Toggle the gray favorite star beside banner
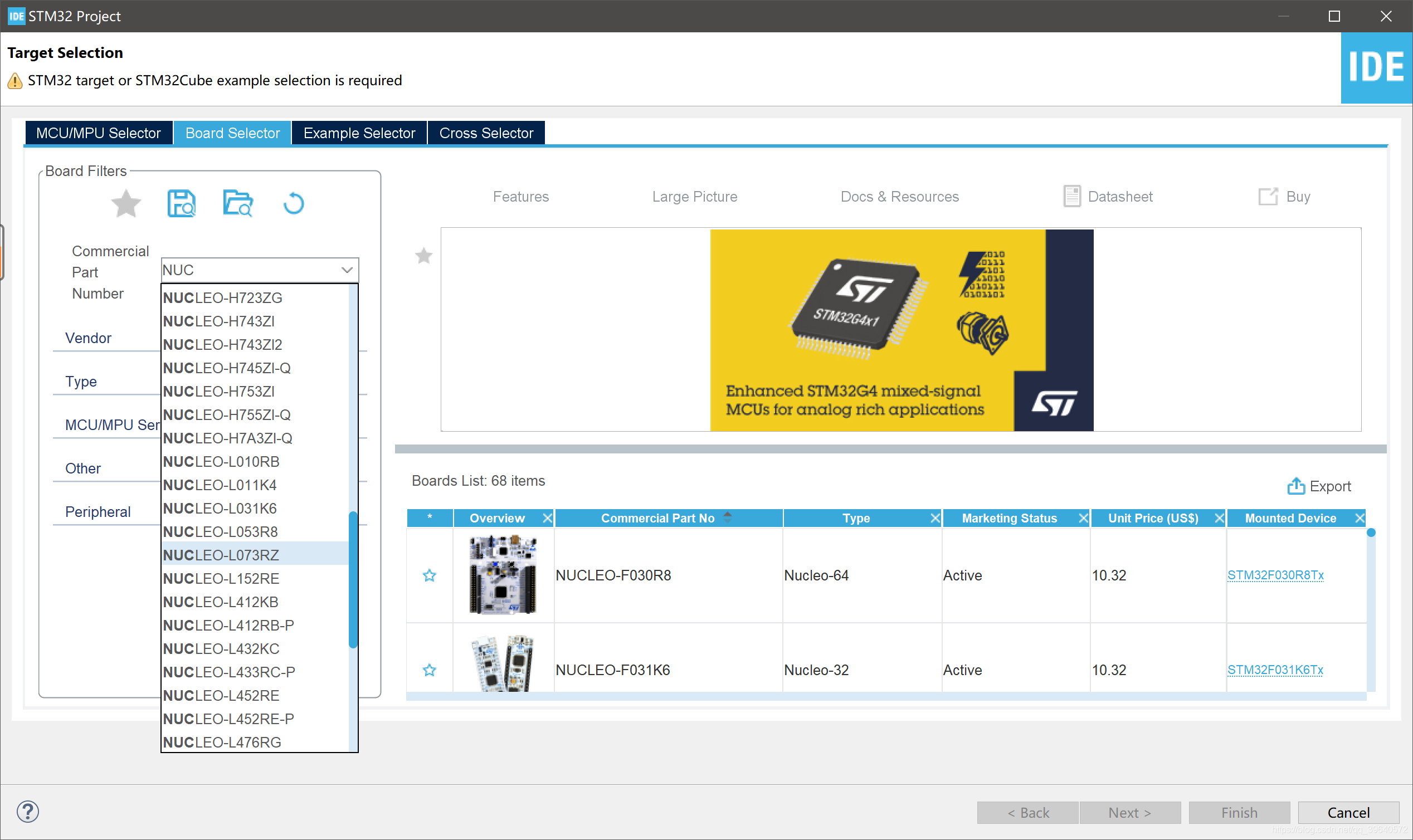1413x840 pixels. coord(423,256)
